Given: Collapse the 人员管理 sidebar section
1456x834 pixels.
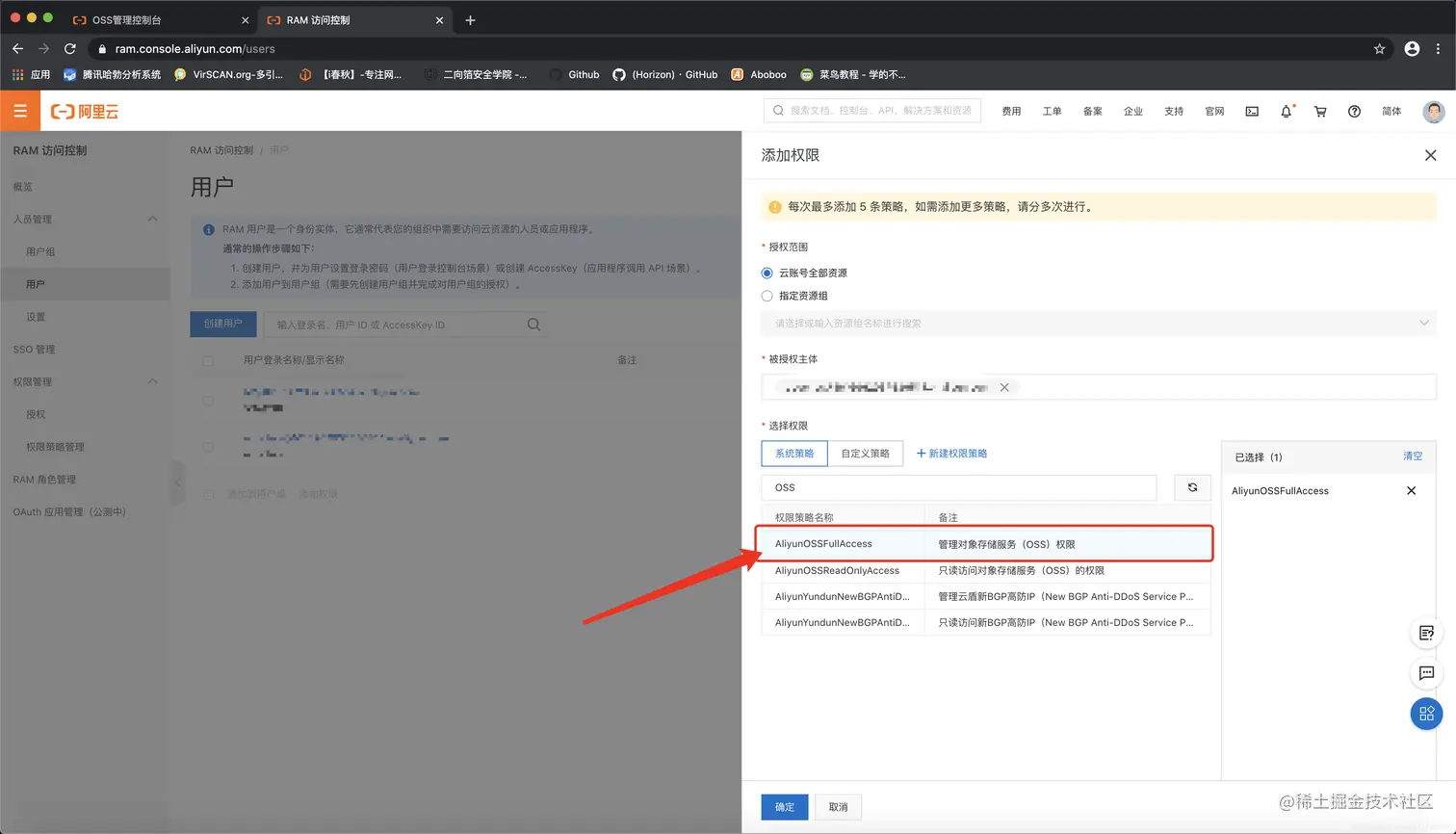Looking at the screenshot, I should pyautogui.click(x=151, y=219).
